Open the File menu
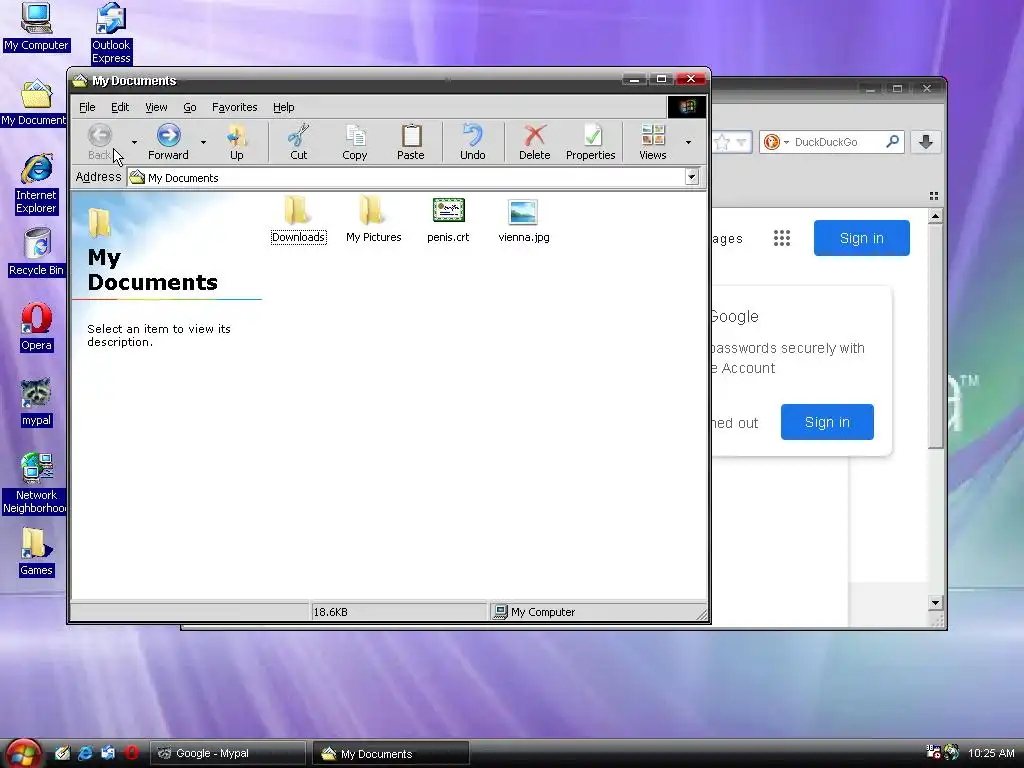 [x=87, y=107]
